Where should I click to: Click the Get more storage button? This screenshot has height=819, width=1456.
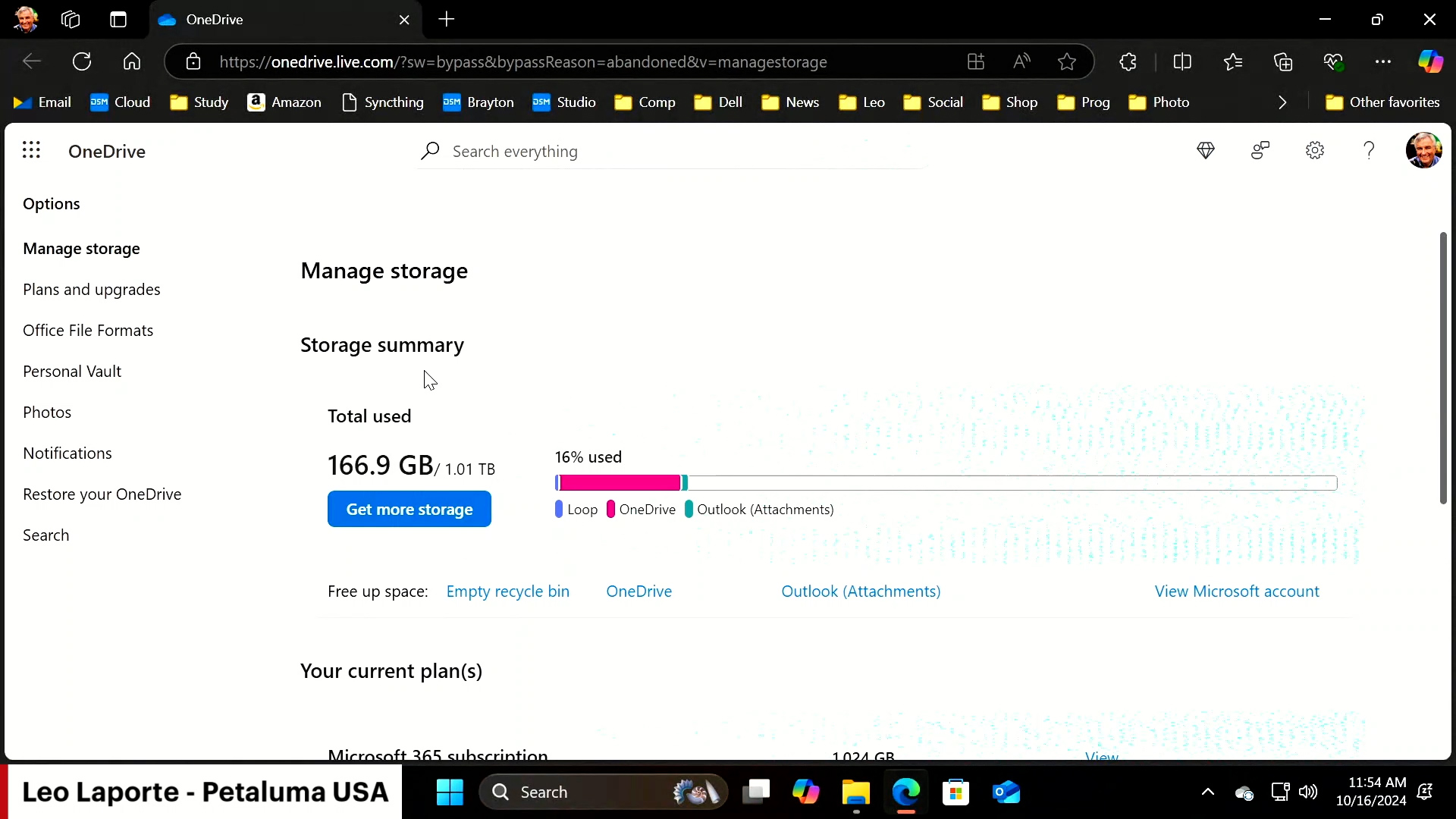[x=409, y=510]
